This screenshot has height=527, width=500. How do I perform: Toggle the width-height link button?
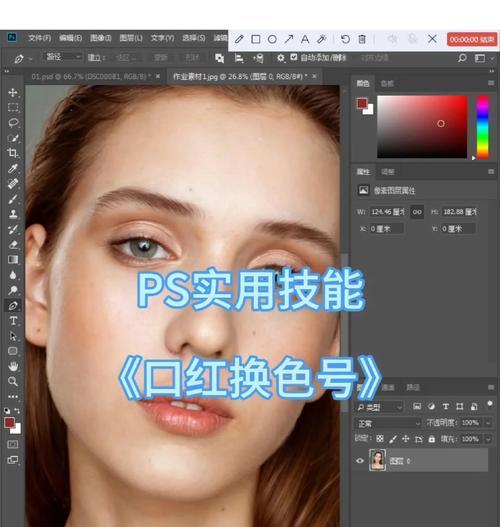click(417, 212)
